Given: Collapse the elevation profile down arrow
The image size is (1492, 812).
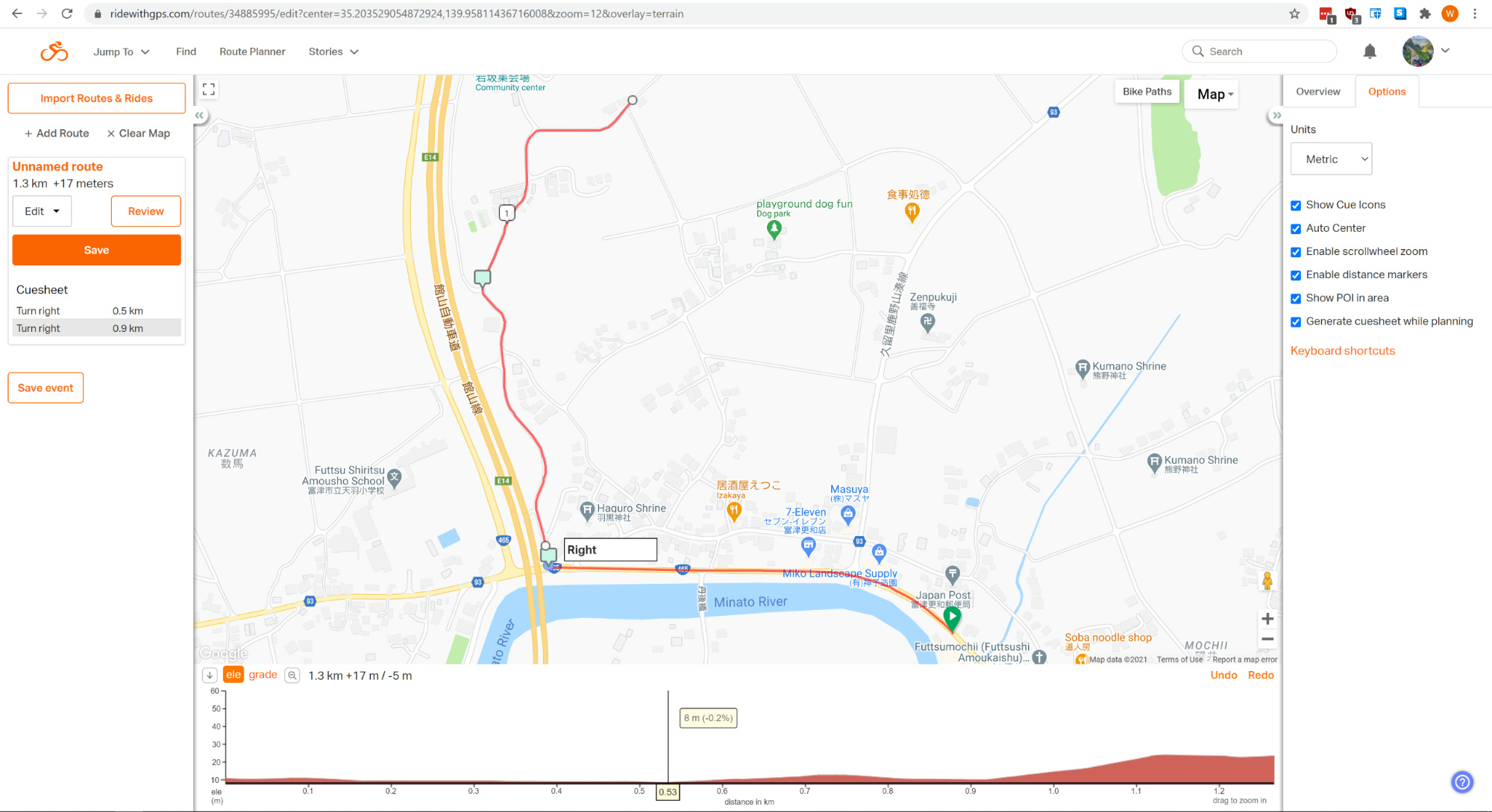Looking at the screenshot, I should point(210,676).
